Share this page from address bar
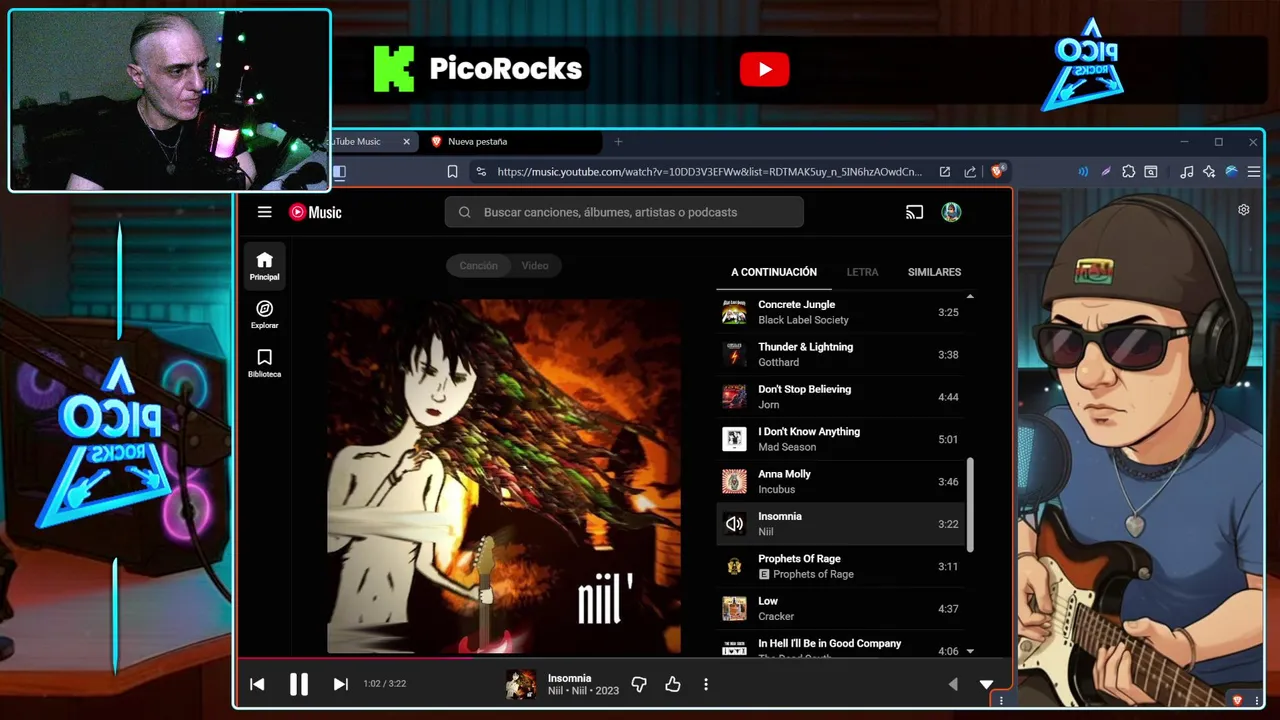This screenshot has height=720, width=1280. click(970, 172)
